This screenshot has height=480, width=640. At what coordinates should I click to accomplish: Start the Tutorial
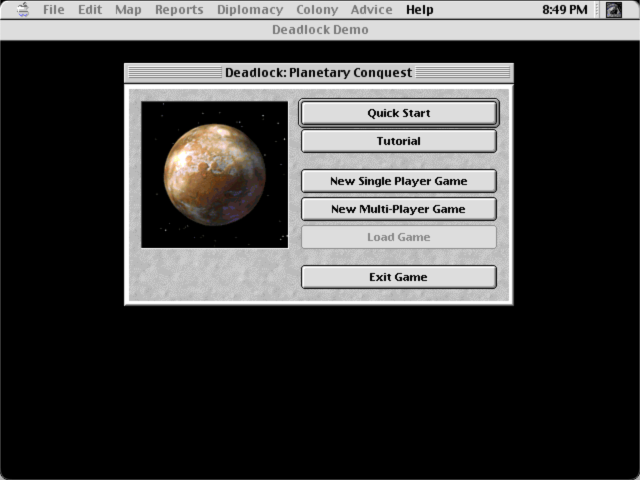pyautogui.click(x=399, y=141)
